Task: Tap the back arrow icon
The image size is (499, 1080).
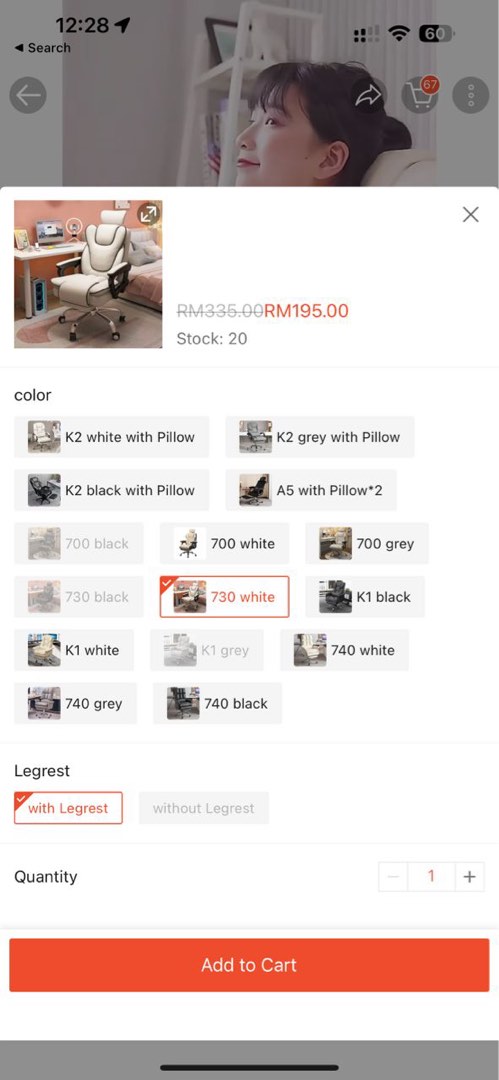Action: click(x=28, y=95)
